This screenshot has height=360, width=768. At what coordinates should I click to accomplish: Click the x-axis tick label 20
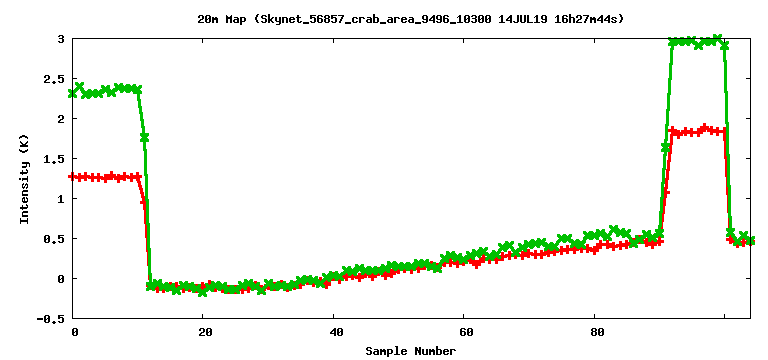[206, 333]
